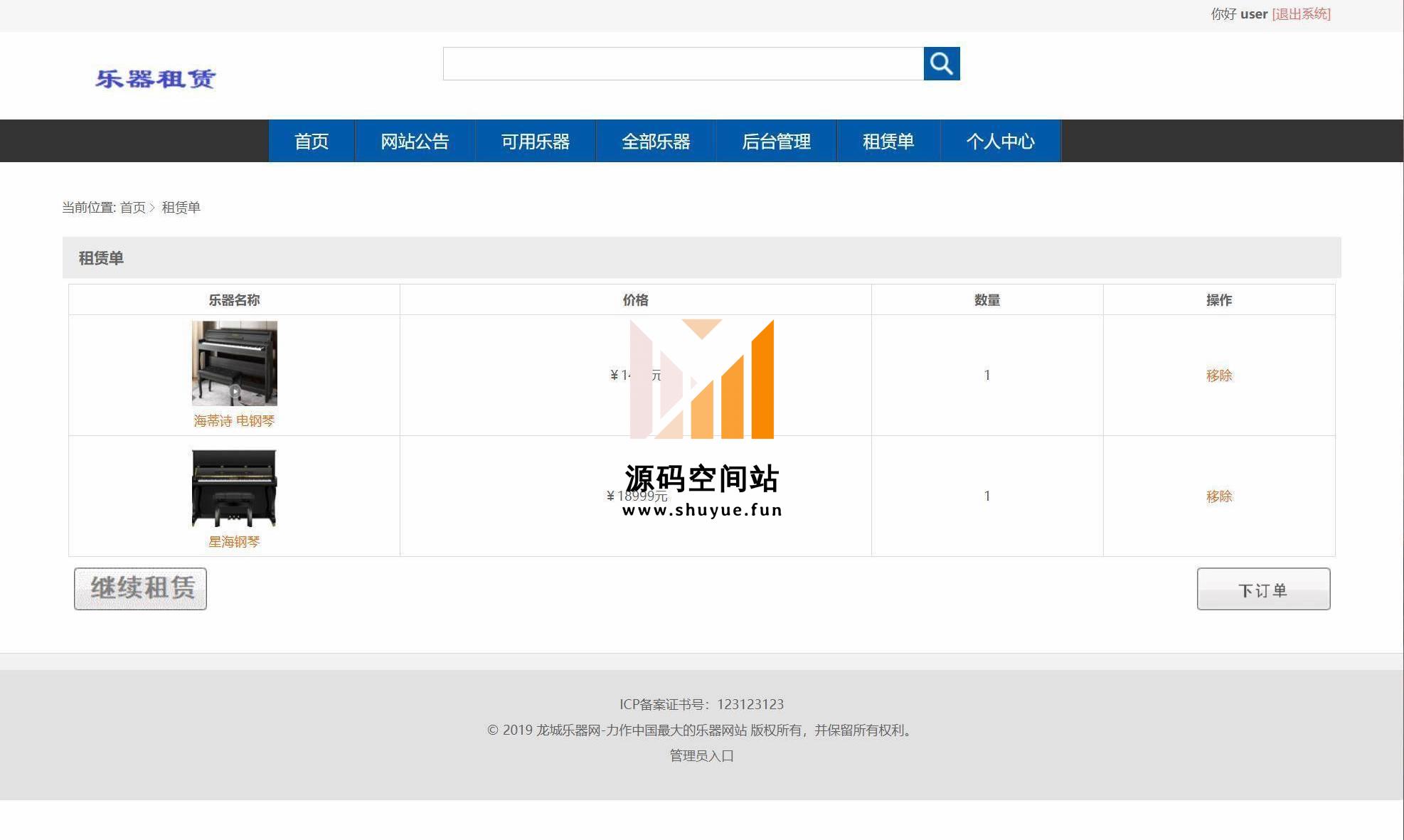Open the 首页 navigation tab
The height and width of the screenshot is (840, 1404).
coord(312,141)
